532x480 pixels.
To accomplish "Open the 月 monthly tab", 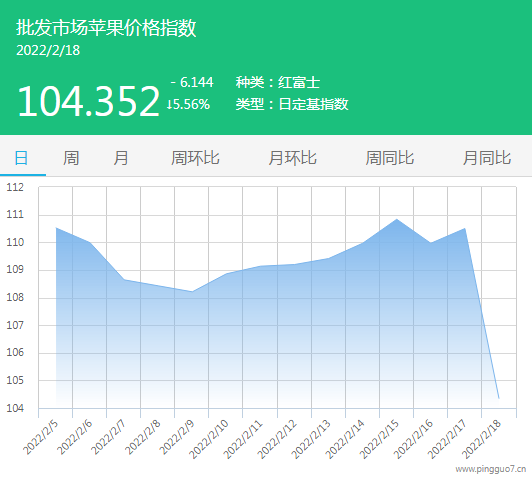I will click(121, 158).
